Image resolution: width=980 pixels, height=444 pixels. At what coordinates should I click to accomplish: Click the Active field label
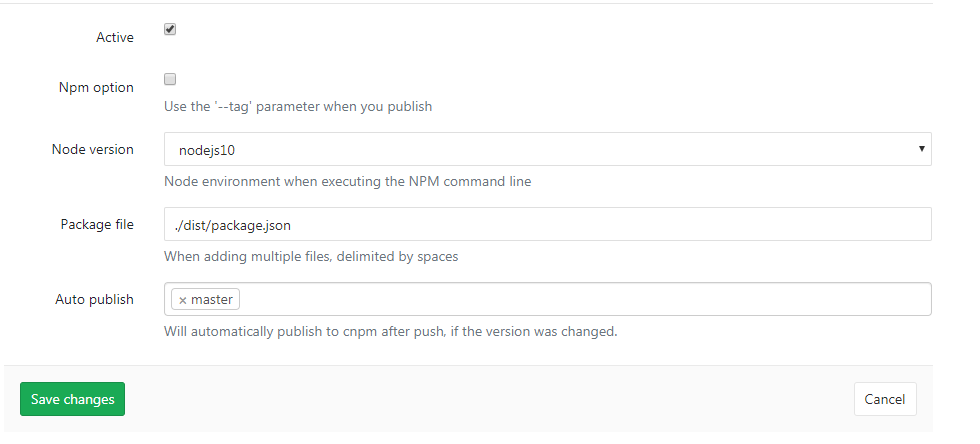click(114, 37)
